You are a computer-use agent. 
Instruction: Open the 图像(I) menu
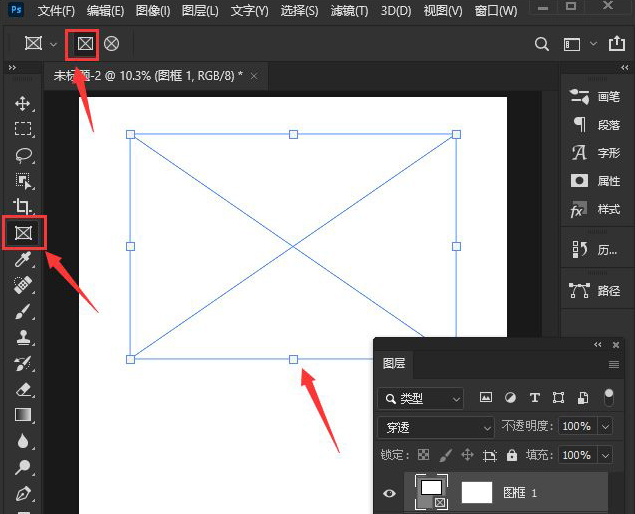153,11
